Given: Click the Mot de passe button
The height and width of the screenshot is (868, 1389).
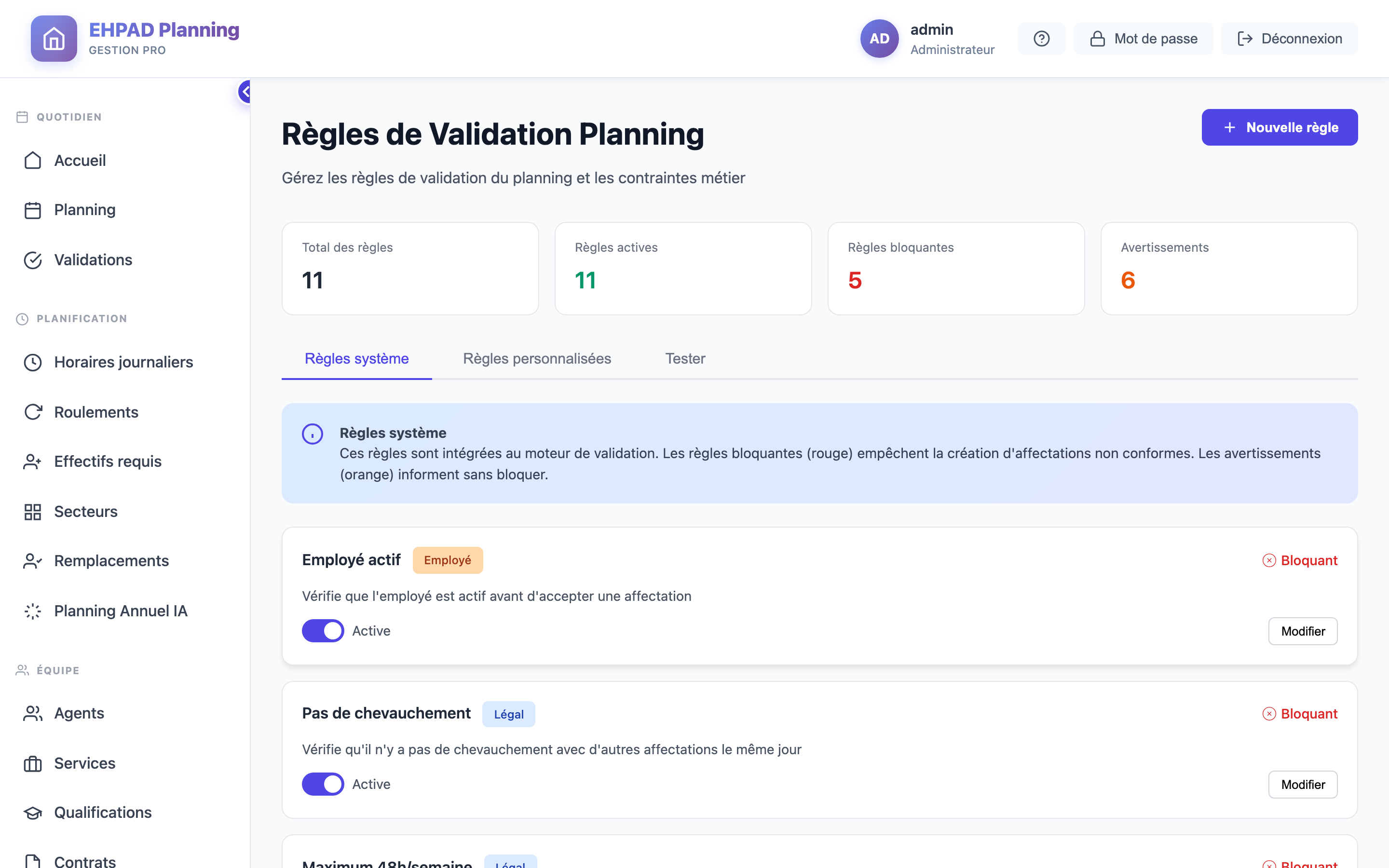Looking at the screenshot, I should coord(1144,39).
